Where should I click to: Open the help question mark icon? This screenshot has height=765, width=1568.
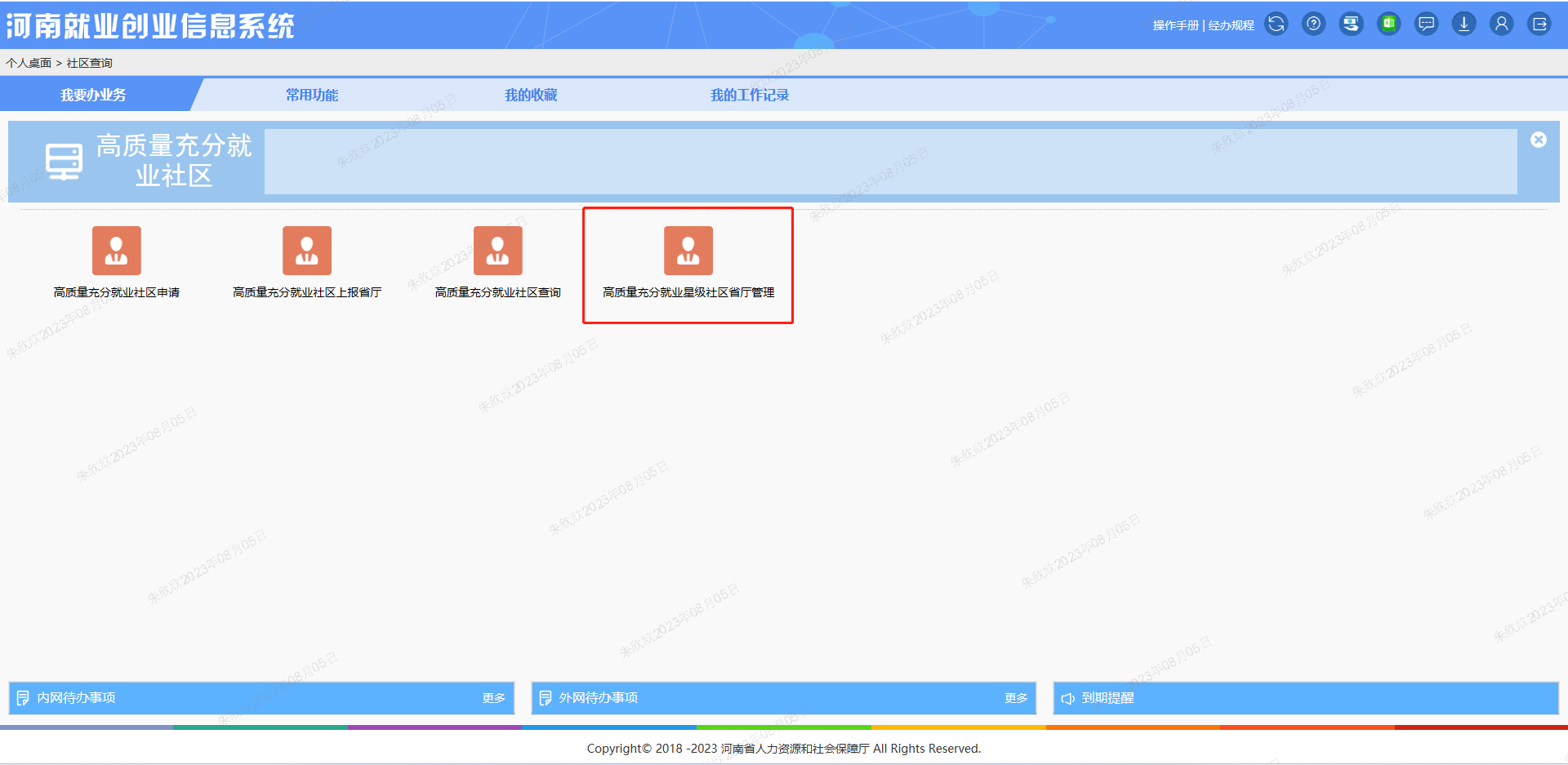coord(1313,24)
